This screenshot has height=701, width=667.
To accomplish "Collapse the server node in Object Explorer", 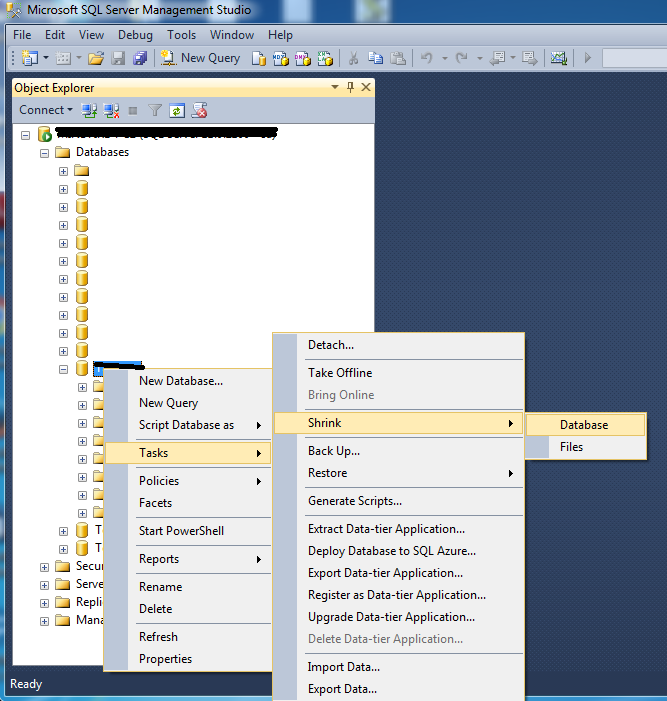I will [x=25, y=135].
